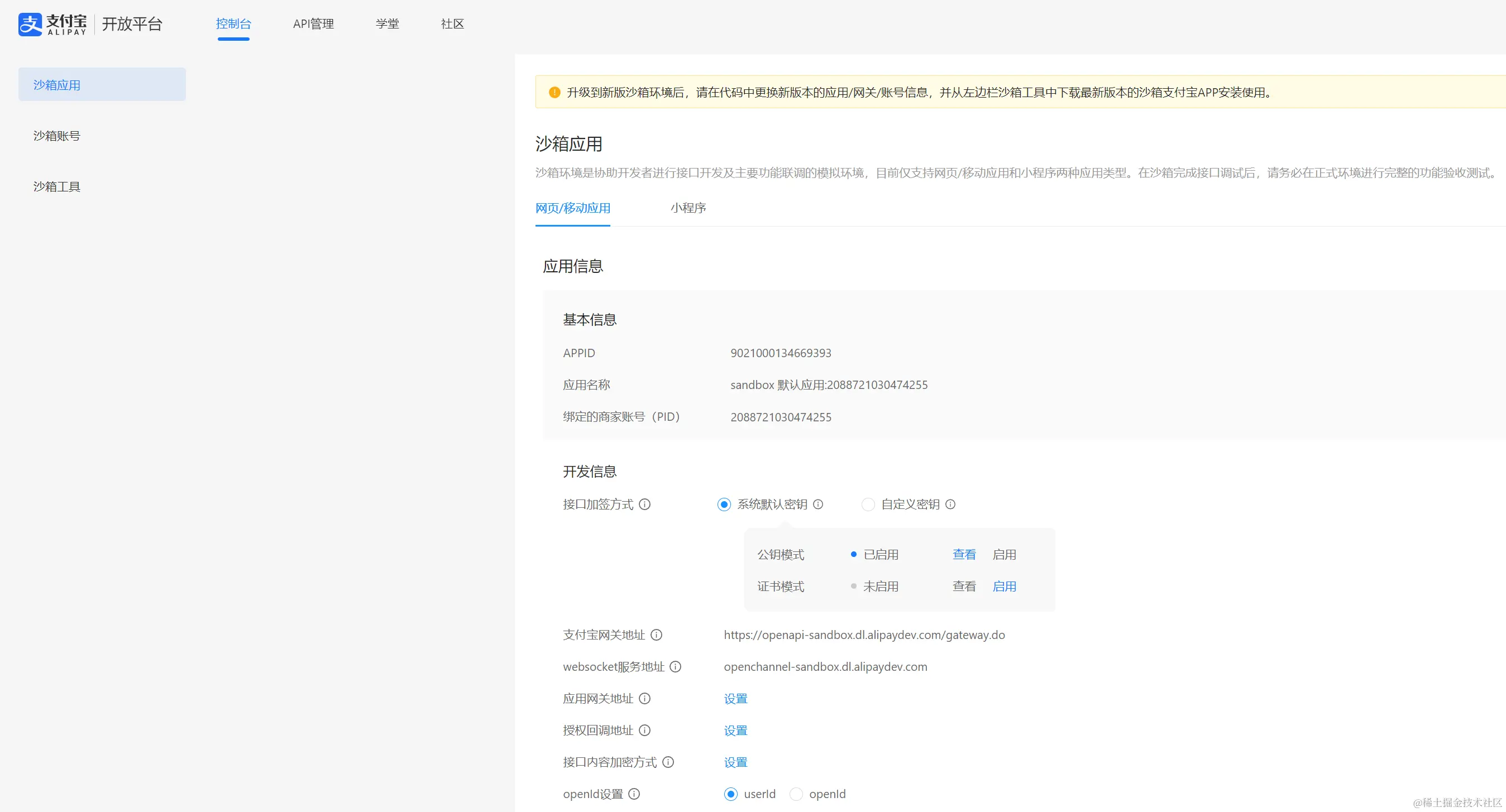
Task: Click the openchannel-sandbox.dl.alipaydev.com address
Action: tap(825, 666)
